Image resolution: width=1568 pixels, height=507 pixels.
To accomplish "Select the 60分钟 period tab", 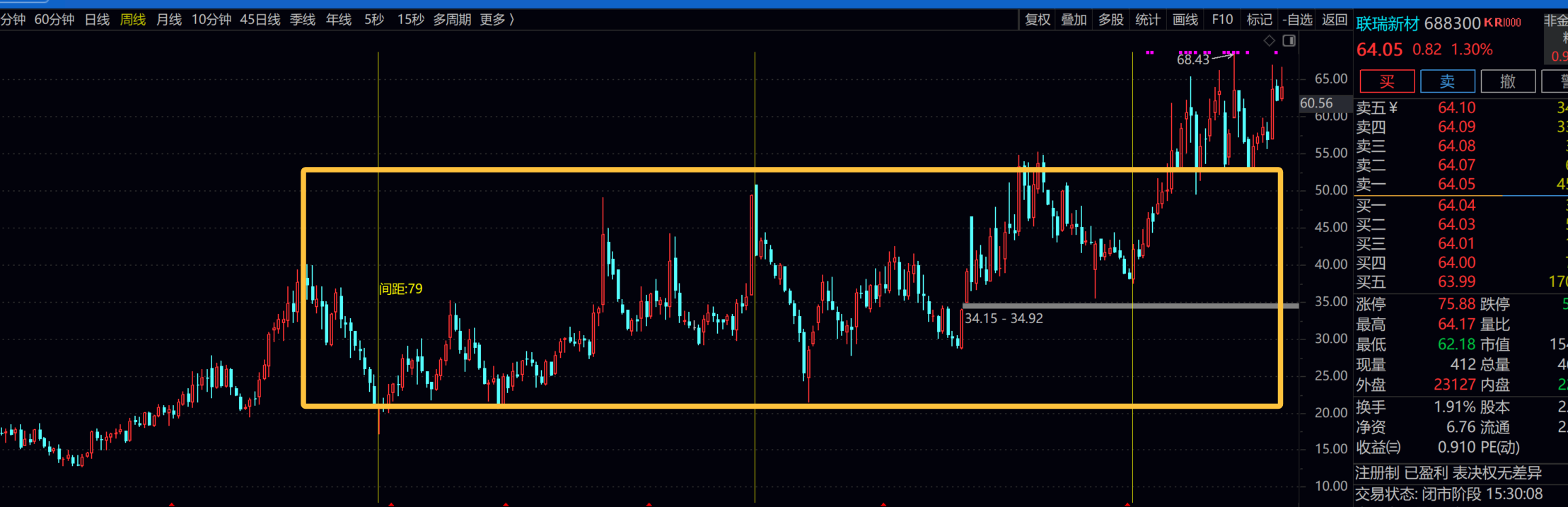I will [54, 20].
